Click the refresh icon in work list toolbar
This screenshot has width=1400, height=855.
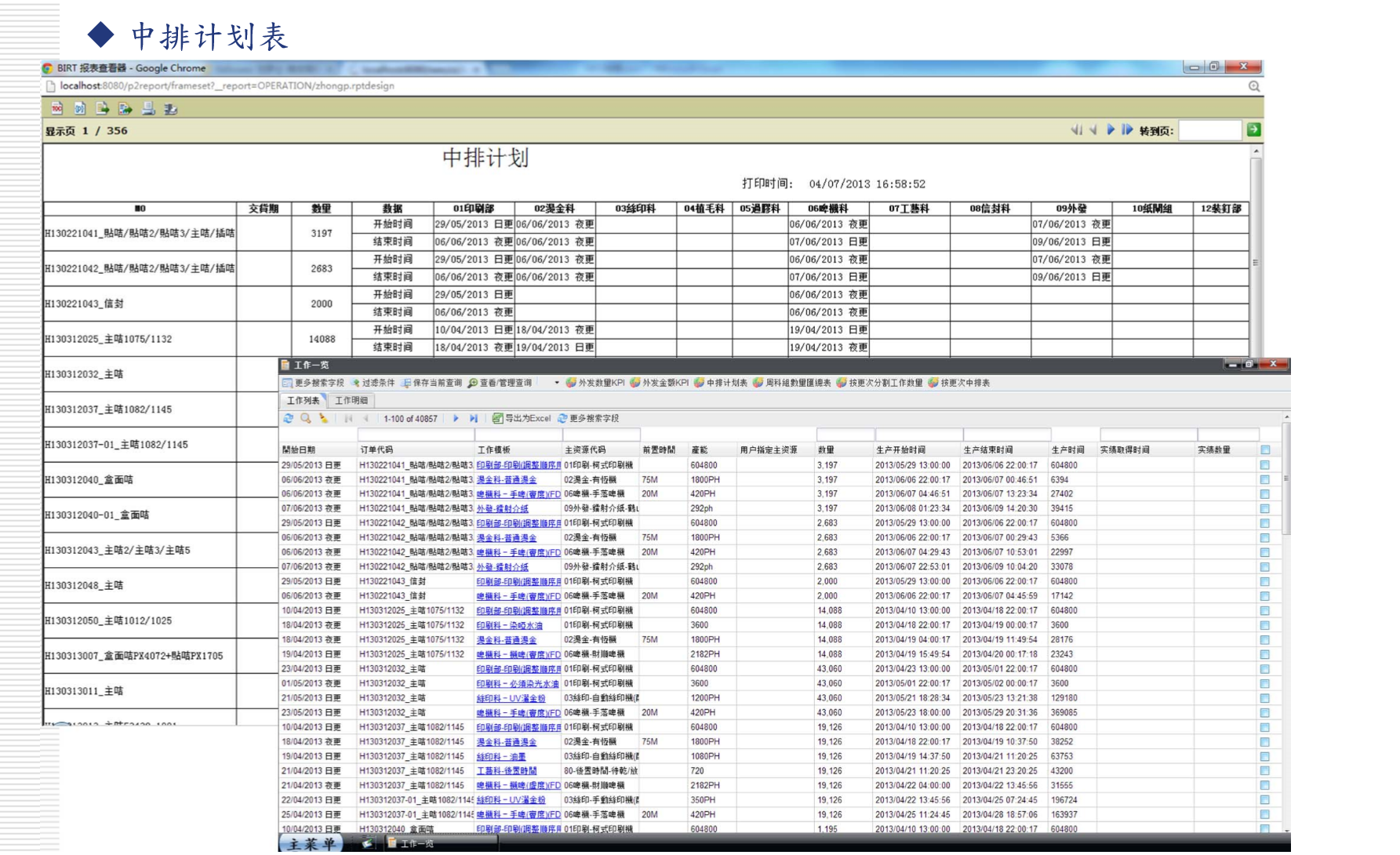[x=289, y=419]
